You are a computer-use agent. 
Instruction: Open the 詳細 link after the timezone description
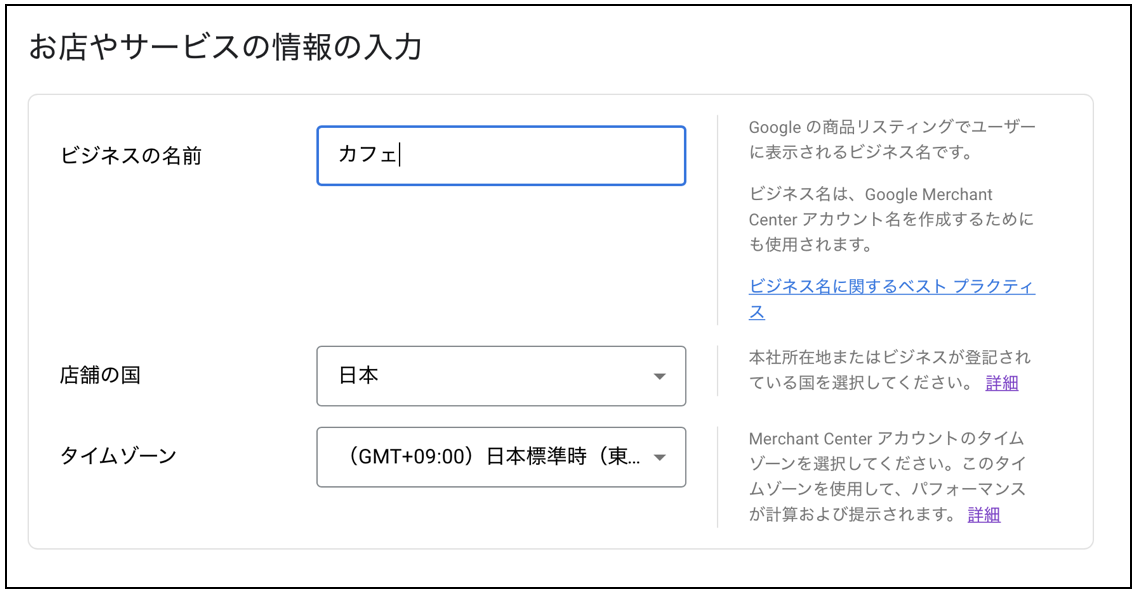(x=983, y=515)
